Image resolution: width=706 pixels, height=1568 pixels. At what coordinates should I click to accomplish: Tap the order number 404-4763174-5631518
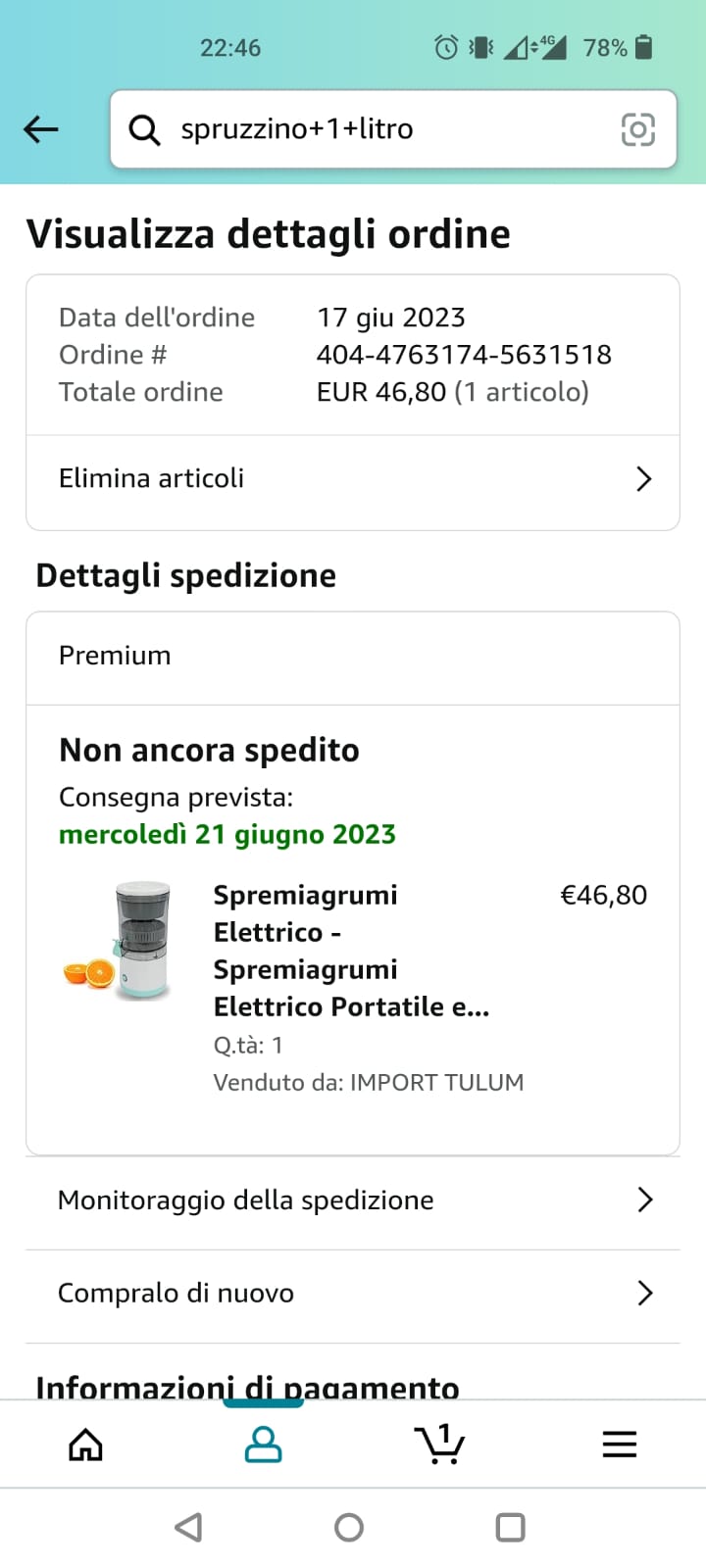(464, 355)
